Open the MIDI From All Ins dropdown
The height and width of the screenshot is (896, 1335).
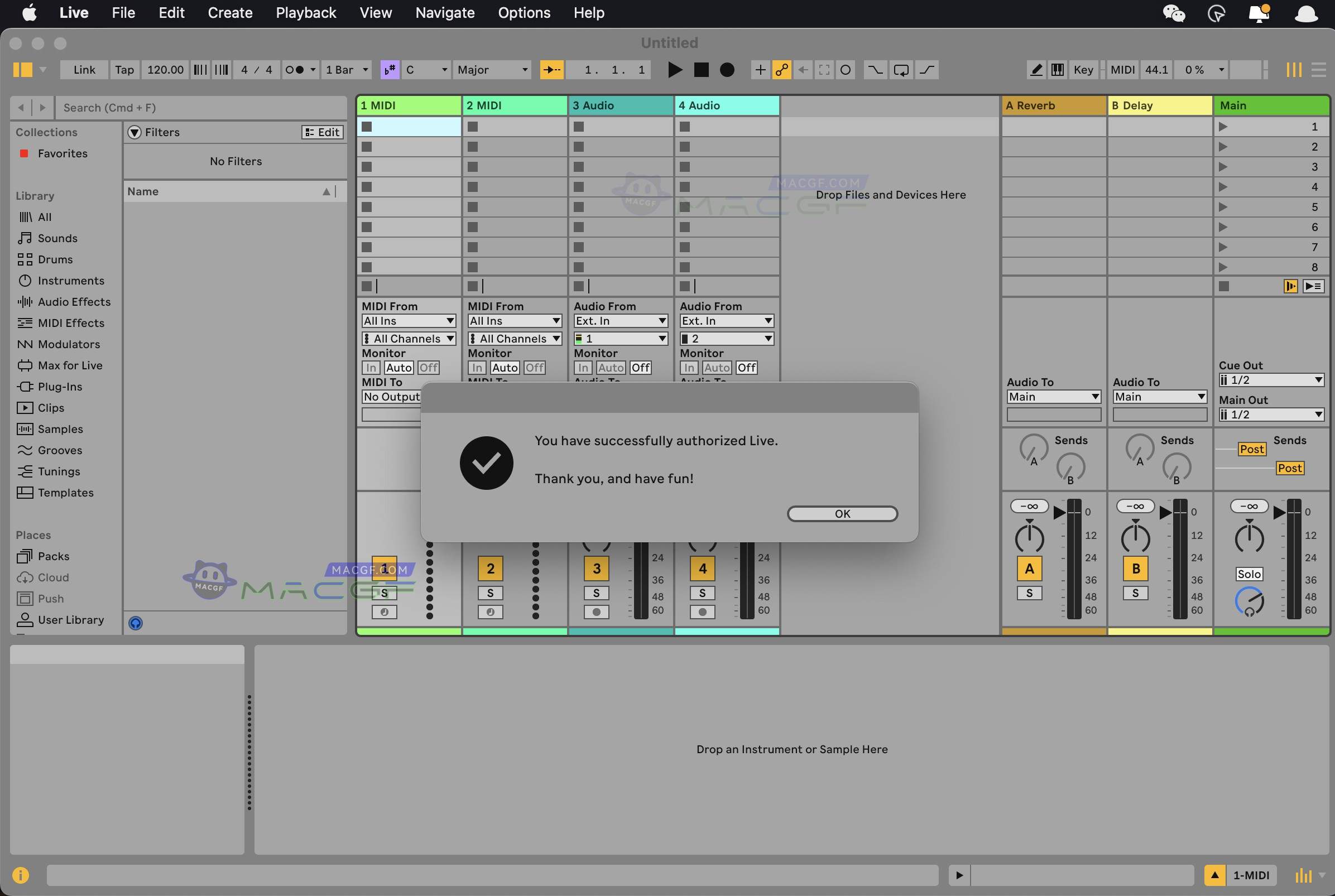tap(407, 321)
